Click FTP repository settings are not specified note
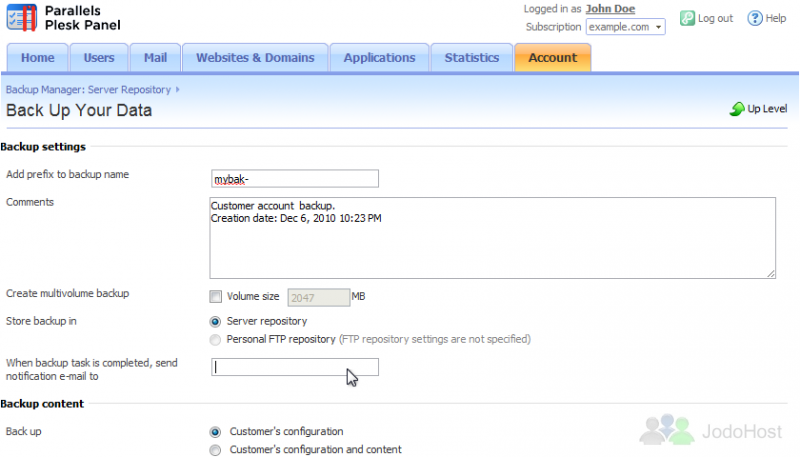 pos(435,339)
